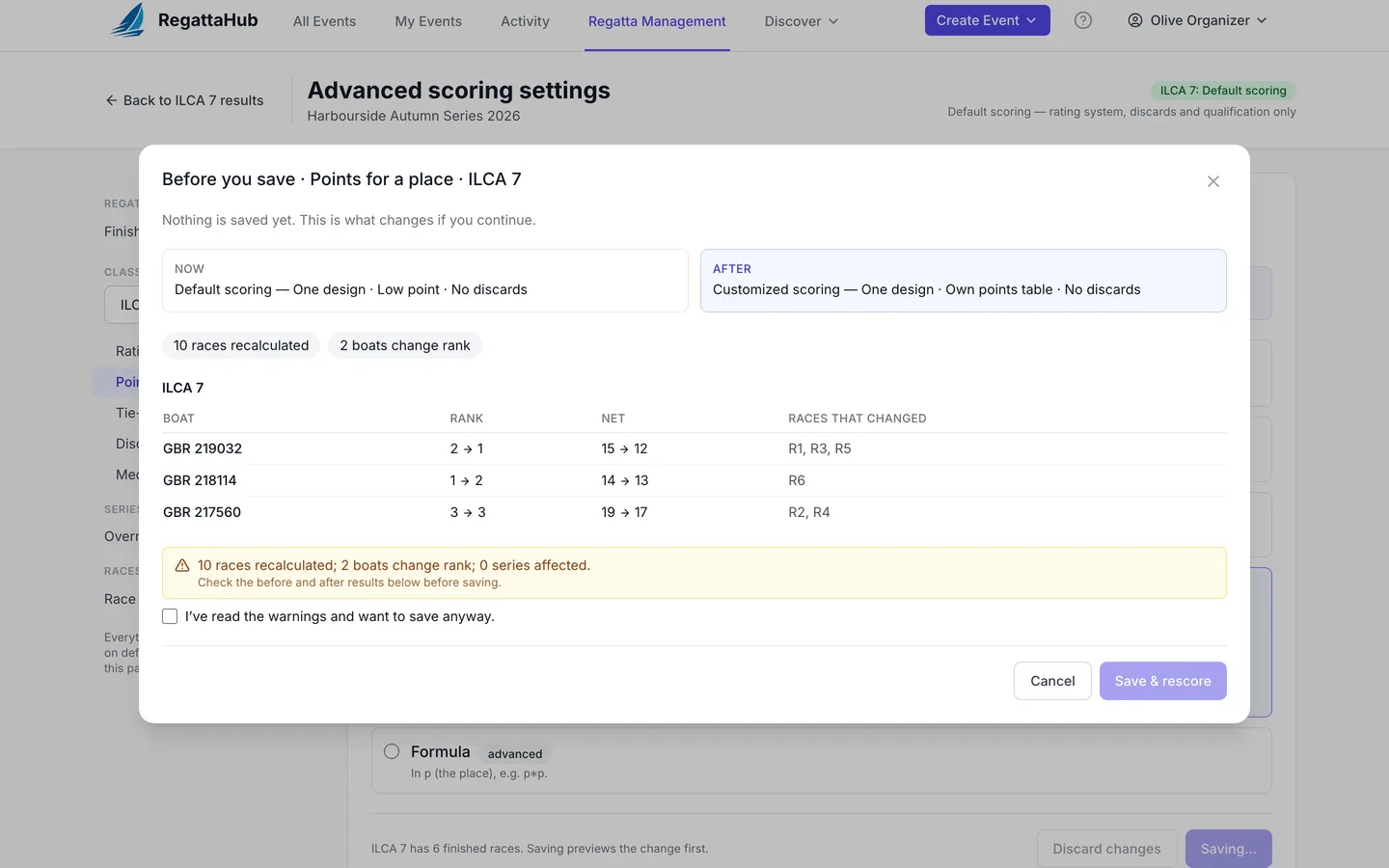Click the Advanced scoring settings heading
Viewport: 1389px width, 868px height.
coord(458,90)
